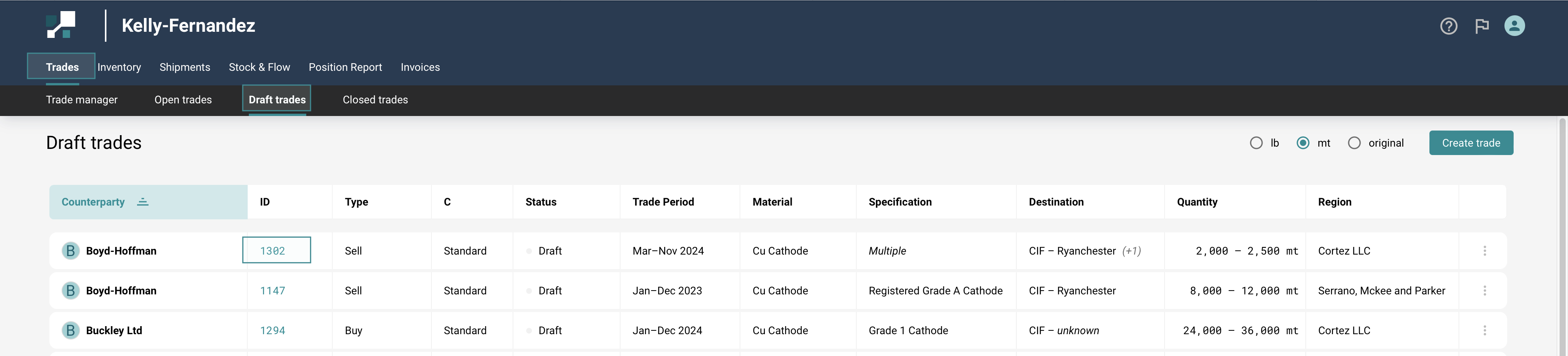1568x356 pixels.
Task: Sort by Status column header
Action: pyautogui.click(x=541, y=202)
